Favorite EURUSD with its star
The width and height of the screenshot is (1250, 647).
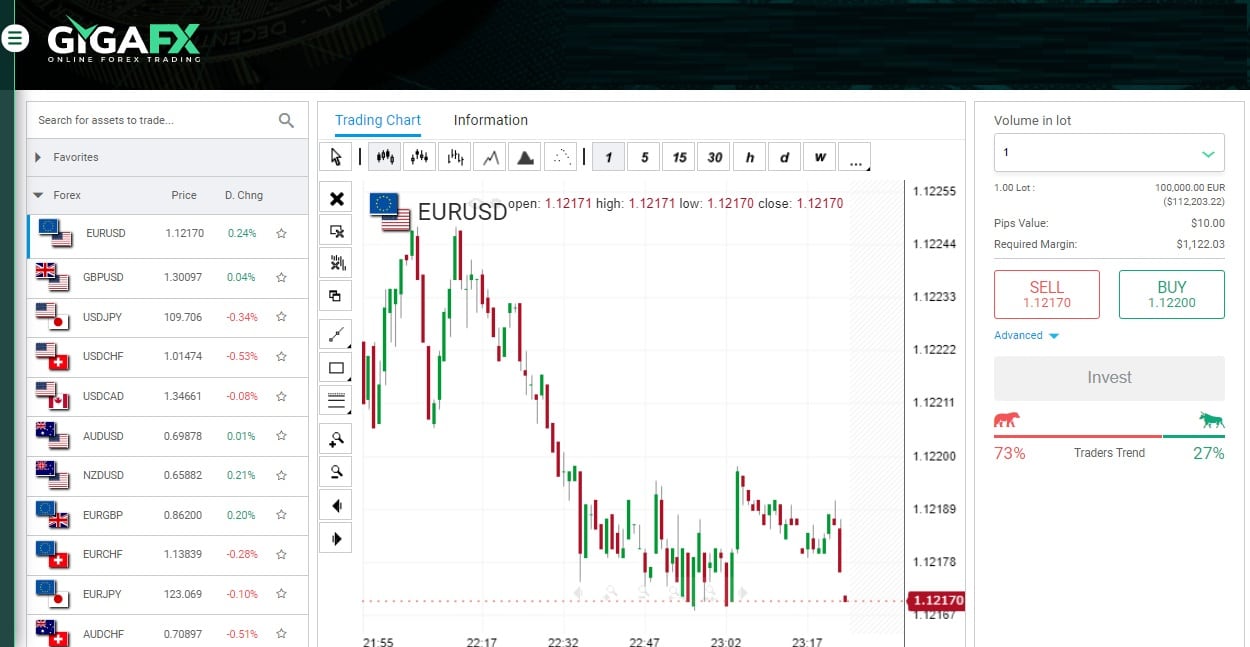click(x=281, y=233)
